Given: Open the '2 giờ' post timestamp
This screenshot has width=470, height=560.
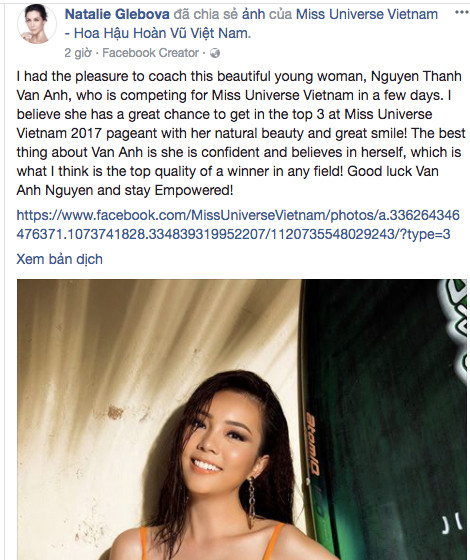Looking at the screenshot, I should 78,53.
